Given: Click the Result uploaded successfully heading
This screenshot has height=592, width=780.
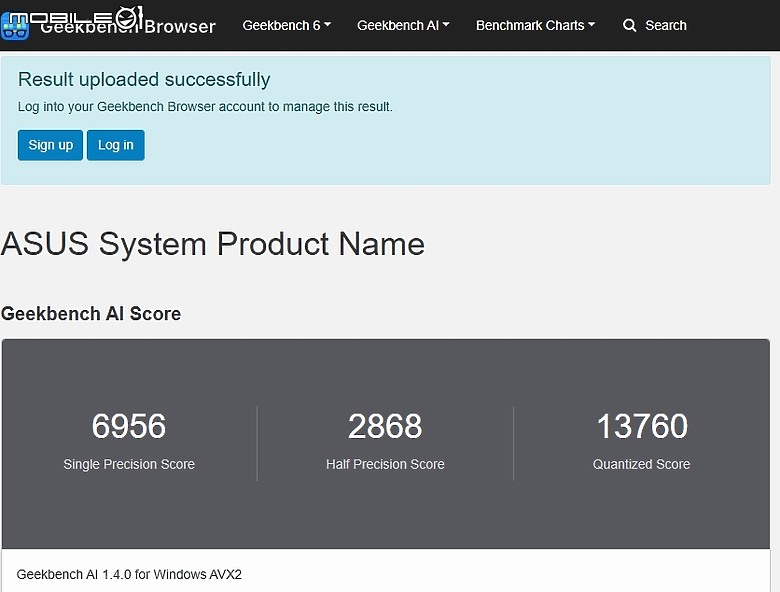Looking at the screenshot, I should click(x=144, y=80).
